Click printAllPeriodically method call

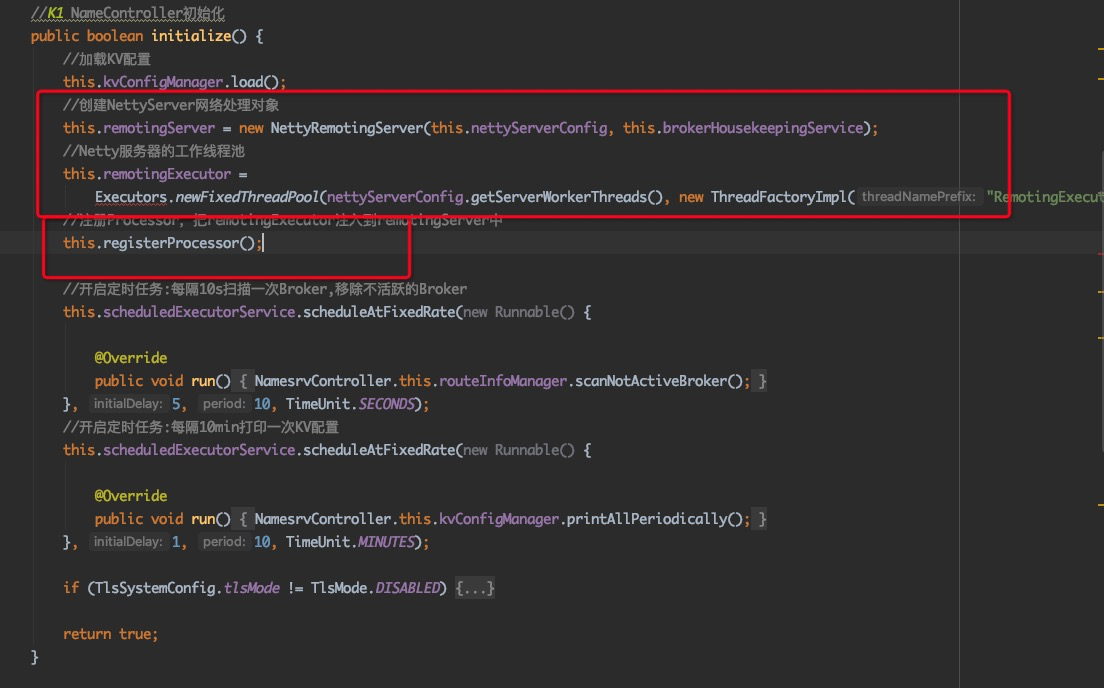coord(646,519)
